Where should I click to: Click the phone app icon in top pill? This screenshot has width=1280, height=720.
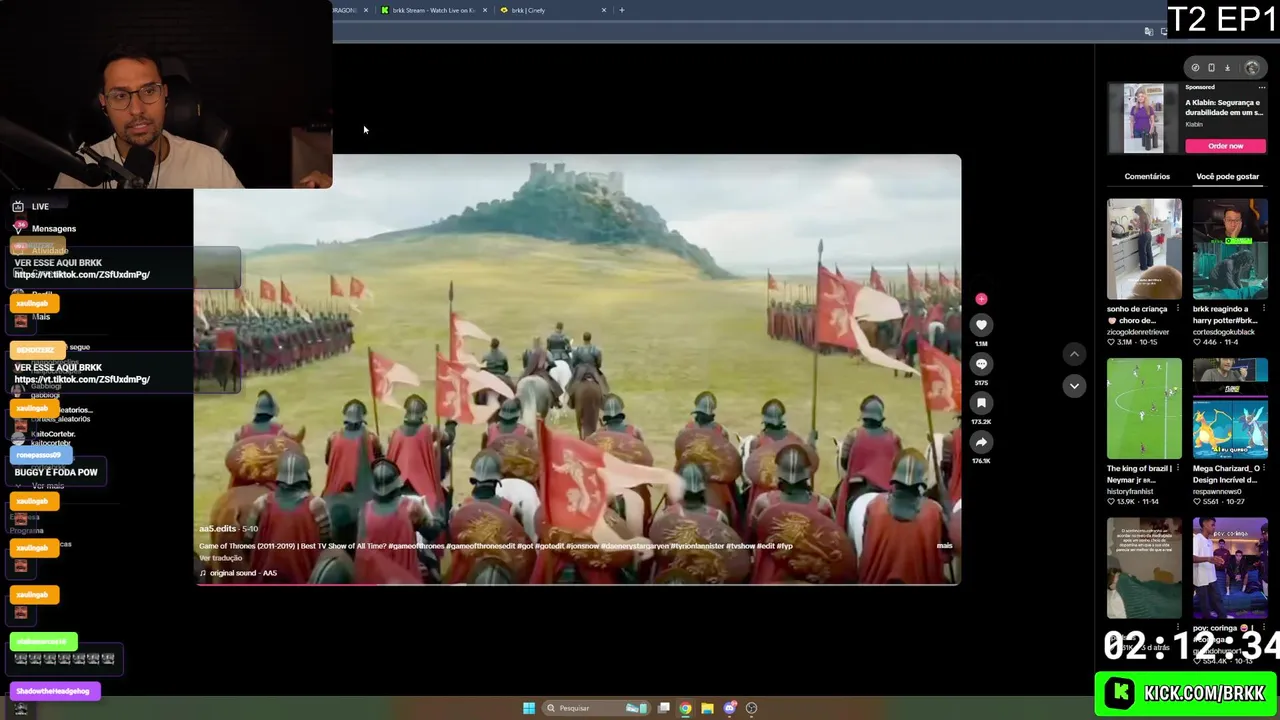click(1211, 68)
